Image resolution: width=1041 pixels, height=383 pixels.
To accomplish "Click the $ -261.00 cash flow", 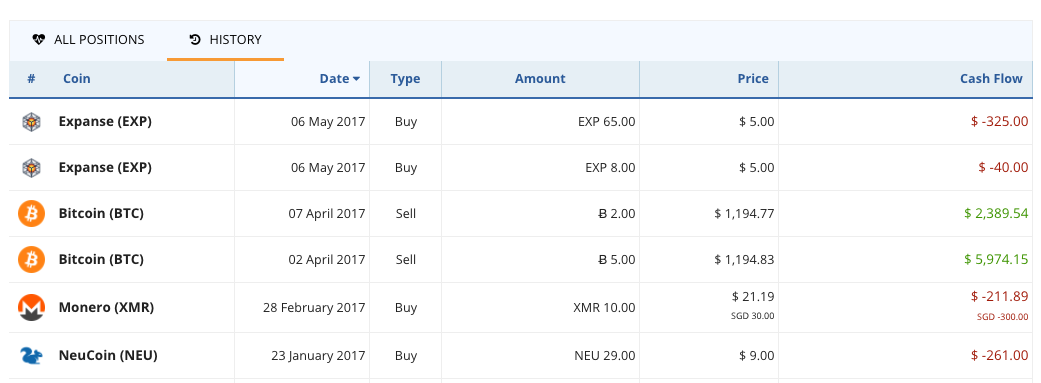I will (1000, 356).
